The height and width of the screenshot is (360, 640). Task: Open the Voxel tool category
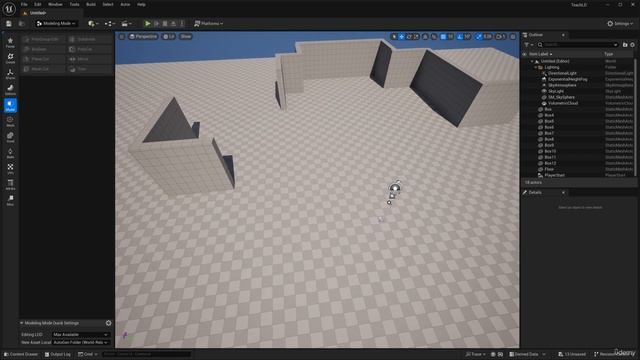10,137
